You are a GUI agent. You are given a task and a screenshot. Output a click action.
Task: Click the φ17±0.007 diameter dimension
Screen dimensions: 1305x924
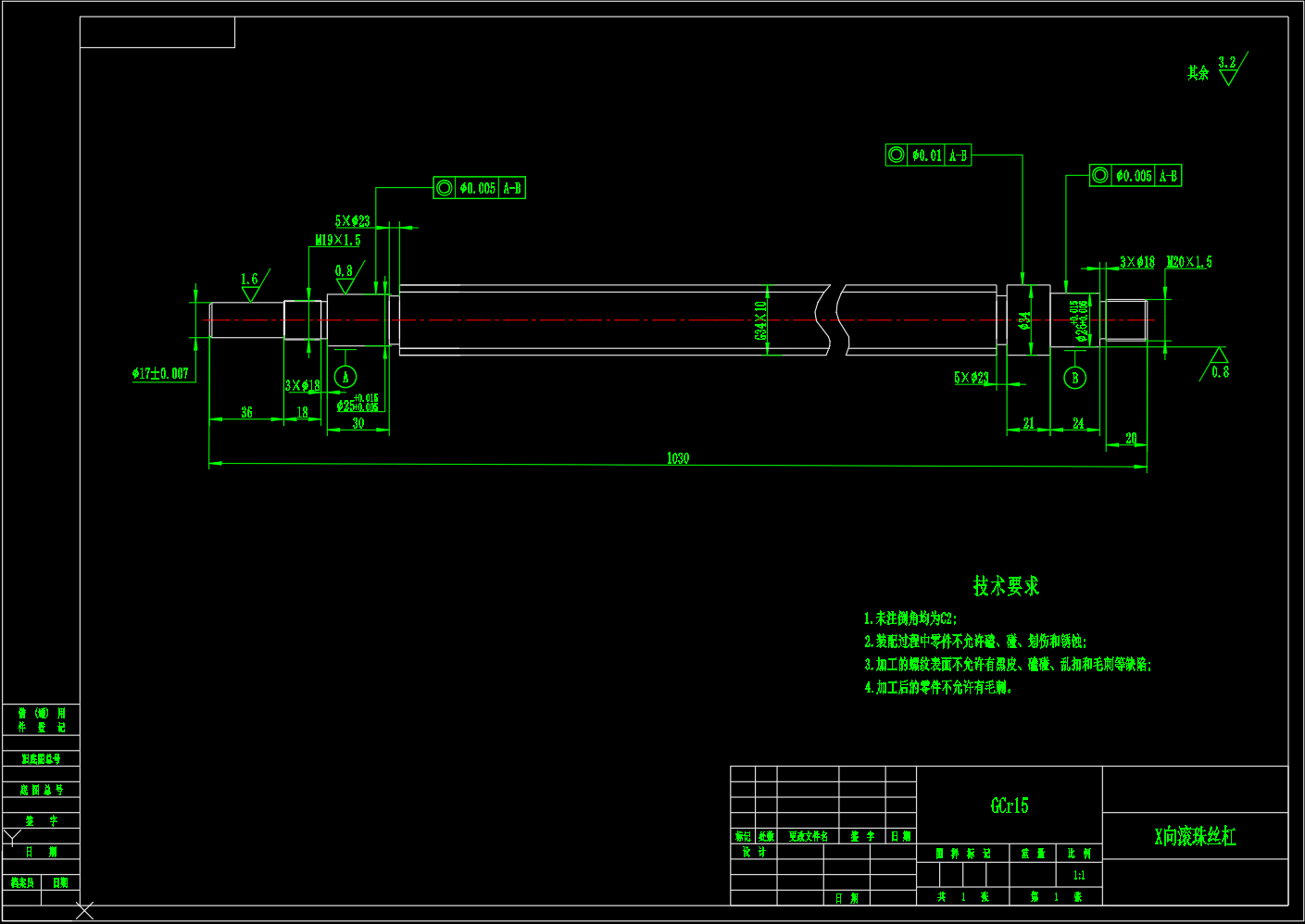click(160, 374)
